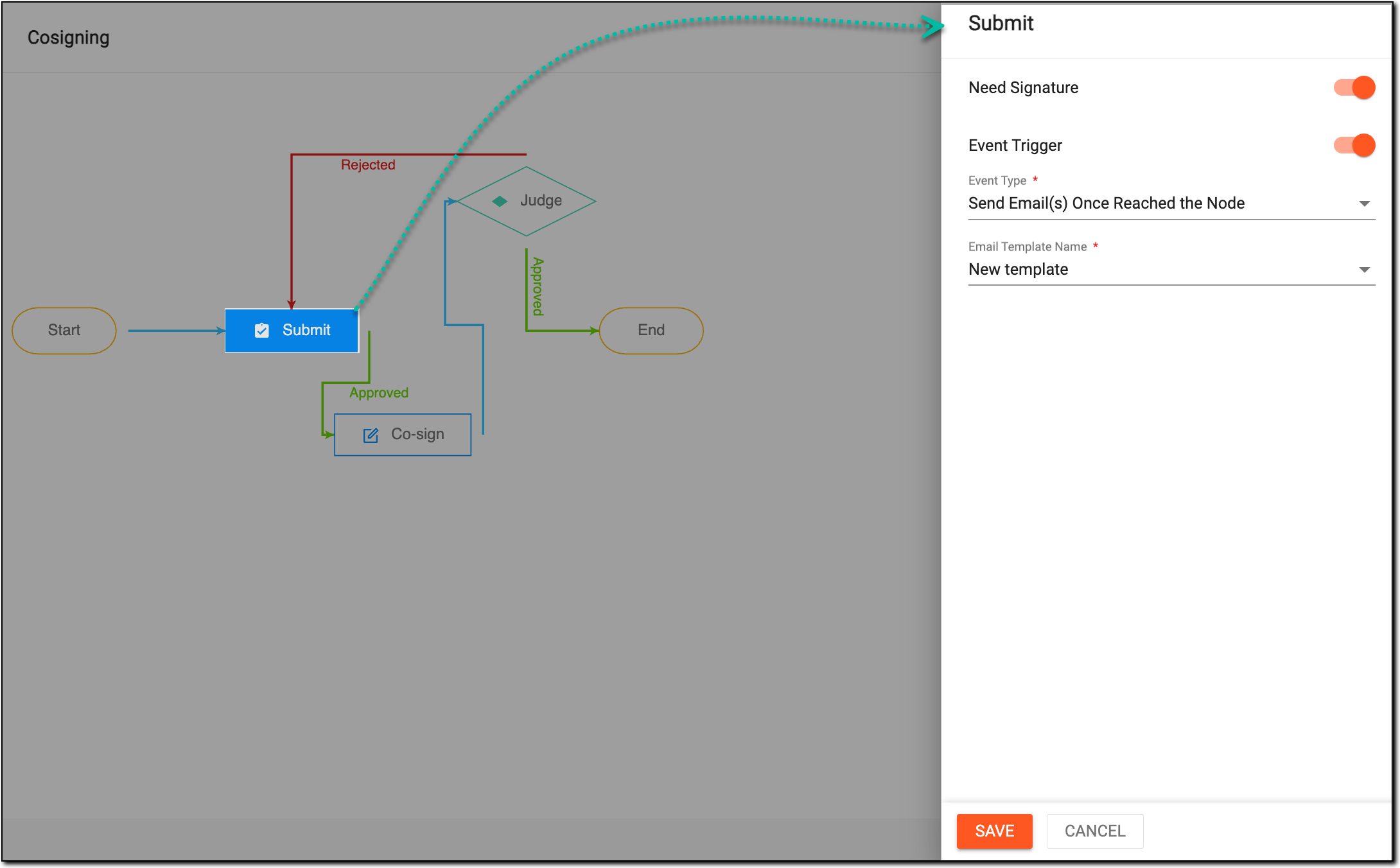Click the Submit panel heading
Viewport: 1400px width, 868px height.
point(1001,24)
